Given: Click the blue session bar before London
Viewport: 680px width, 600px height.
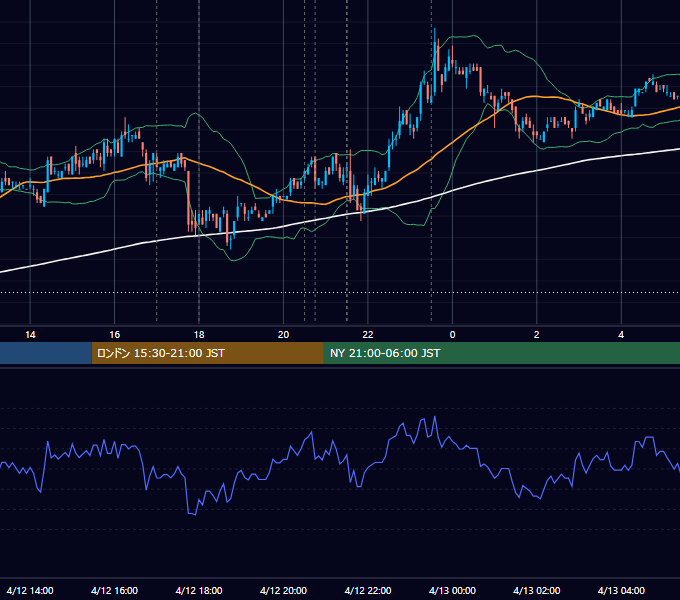Looking at the screenshot, I should (46, 353).
